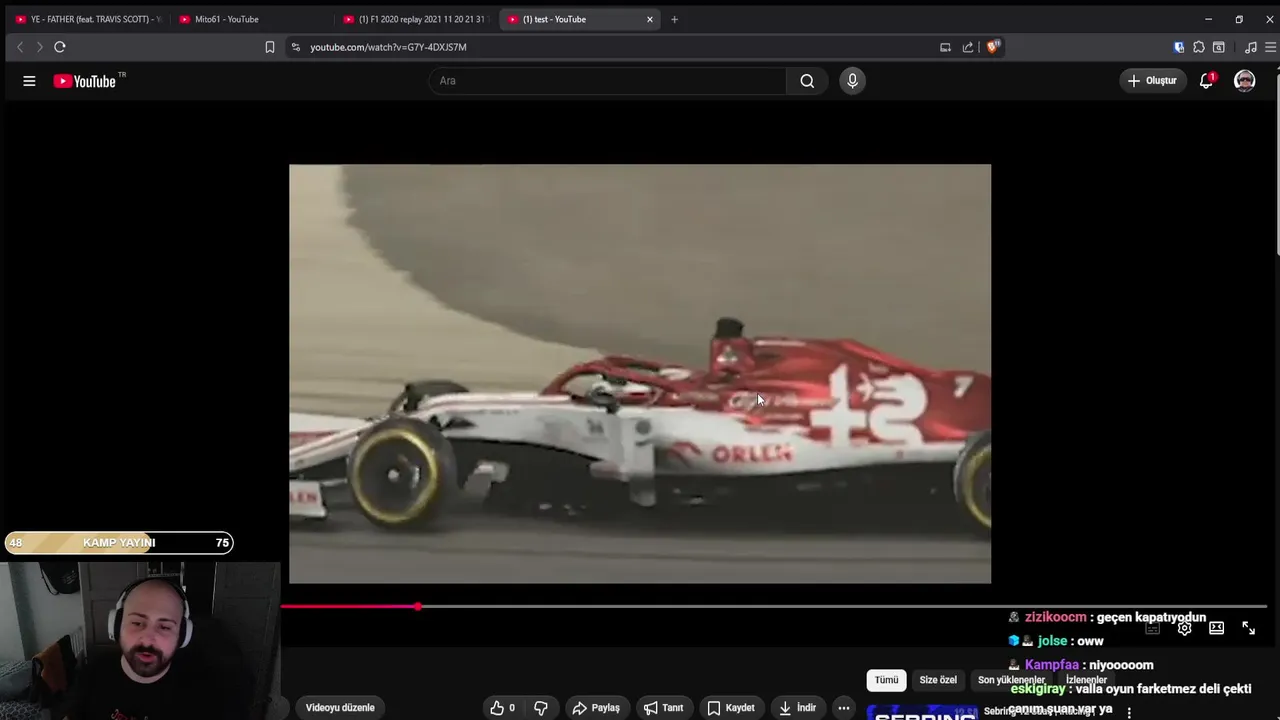Click the red playhead scrubber dot
Screen dimensions: 1280x720
point(418,606)
